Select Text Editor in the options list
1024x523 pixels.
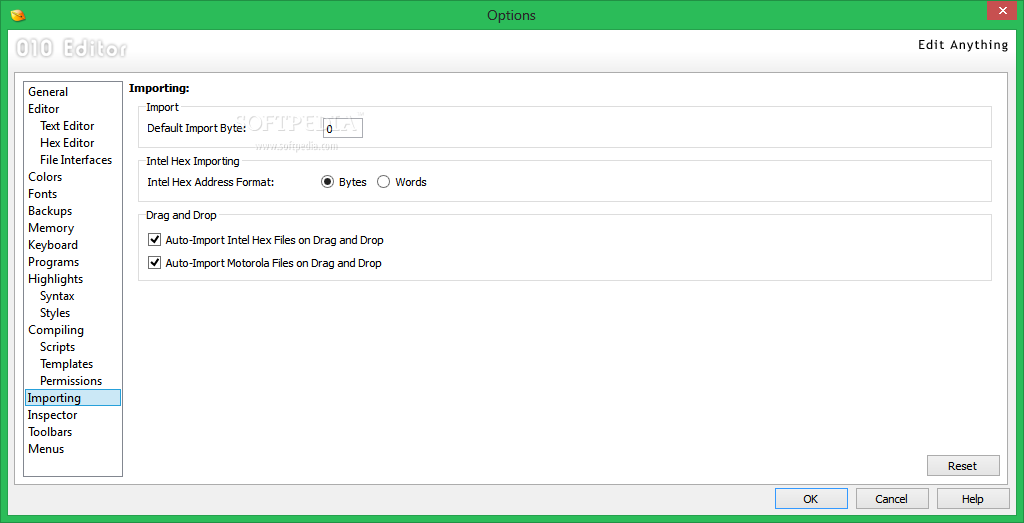tap(67, 126)
